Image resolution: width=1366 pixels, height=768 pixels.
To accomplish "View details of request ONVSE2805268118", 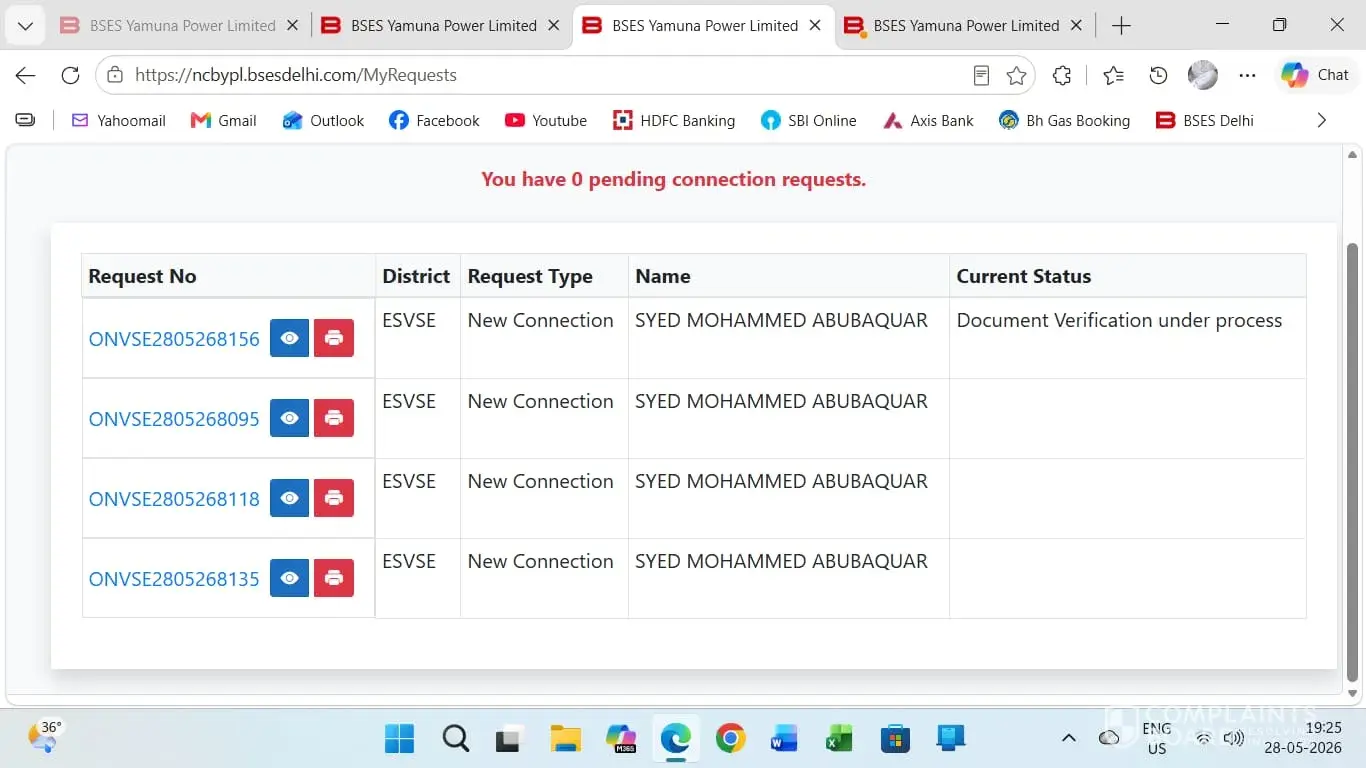I will 289,498.
